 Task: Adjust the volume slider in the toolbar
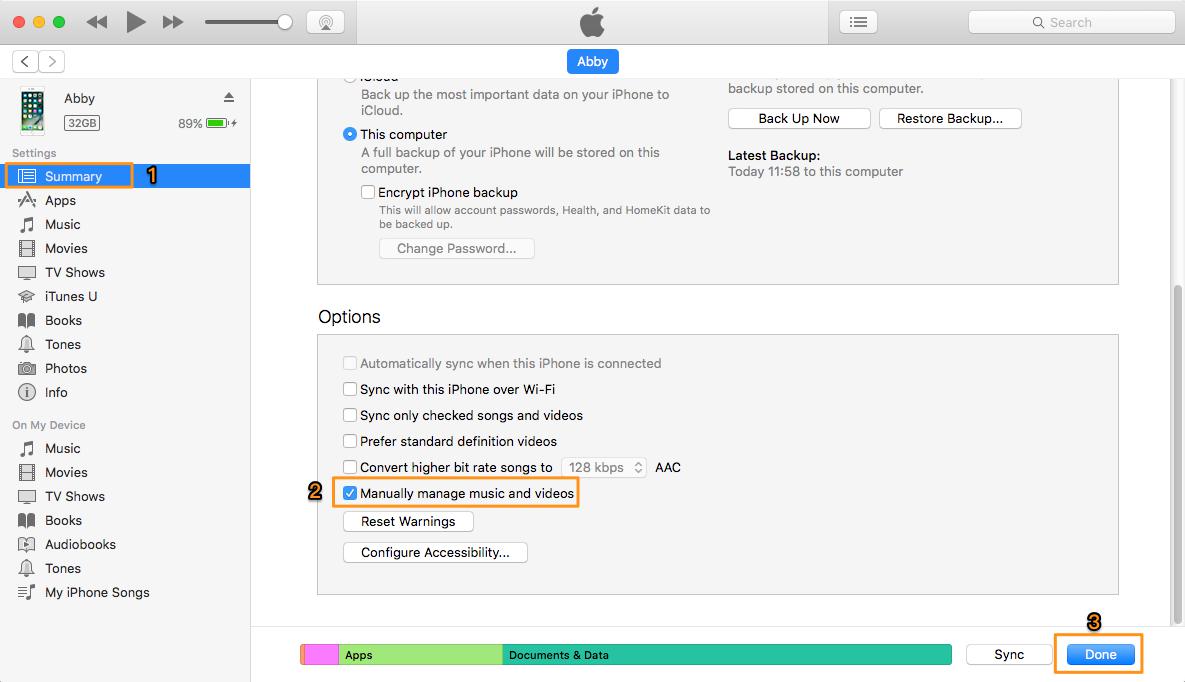[248, 21]
